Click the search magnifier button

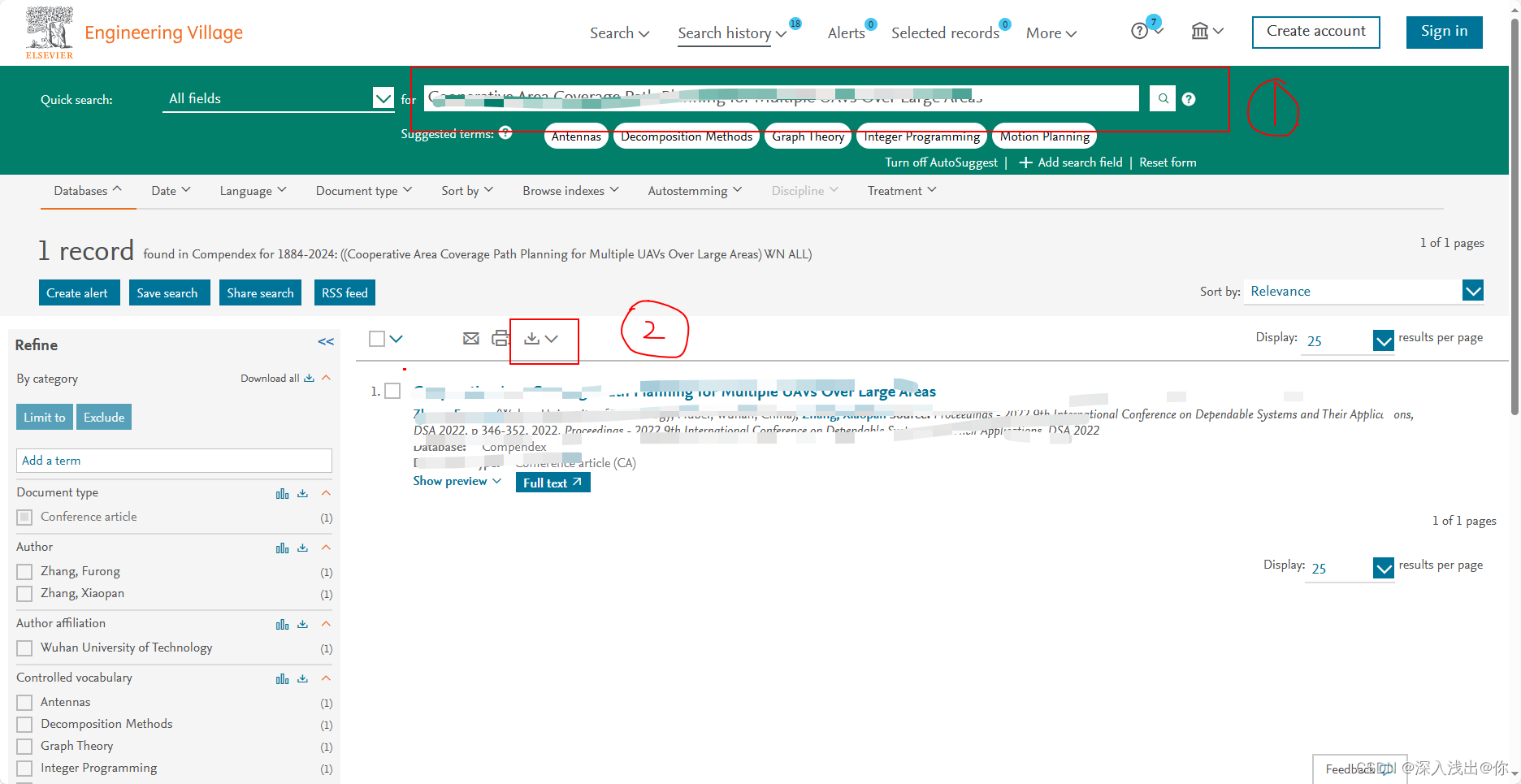click(x=1163, y=98)
